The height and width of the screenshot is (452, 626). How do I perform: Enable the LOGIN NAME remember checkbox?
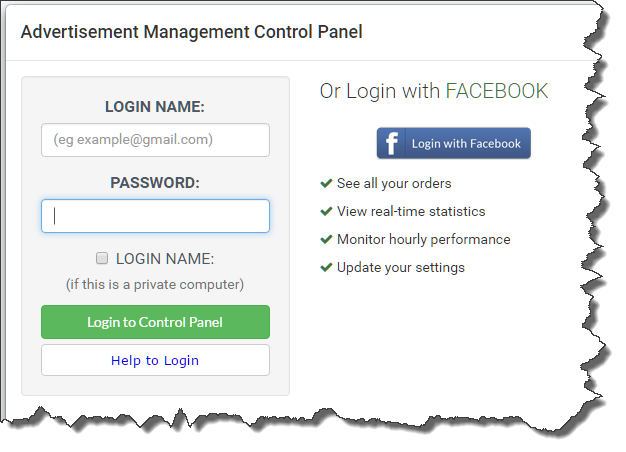click(102, 258)
